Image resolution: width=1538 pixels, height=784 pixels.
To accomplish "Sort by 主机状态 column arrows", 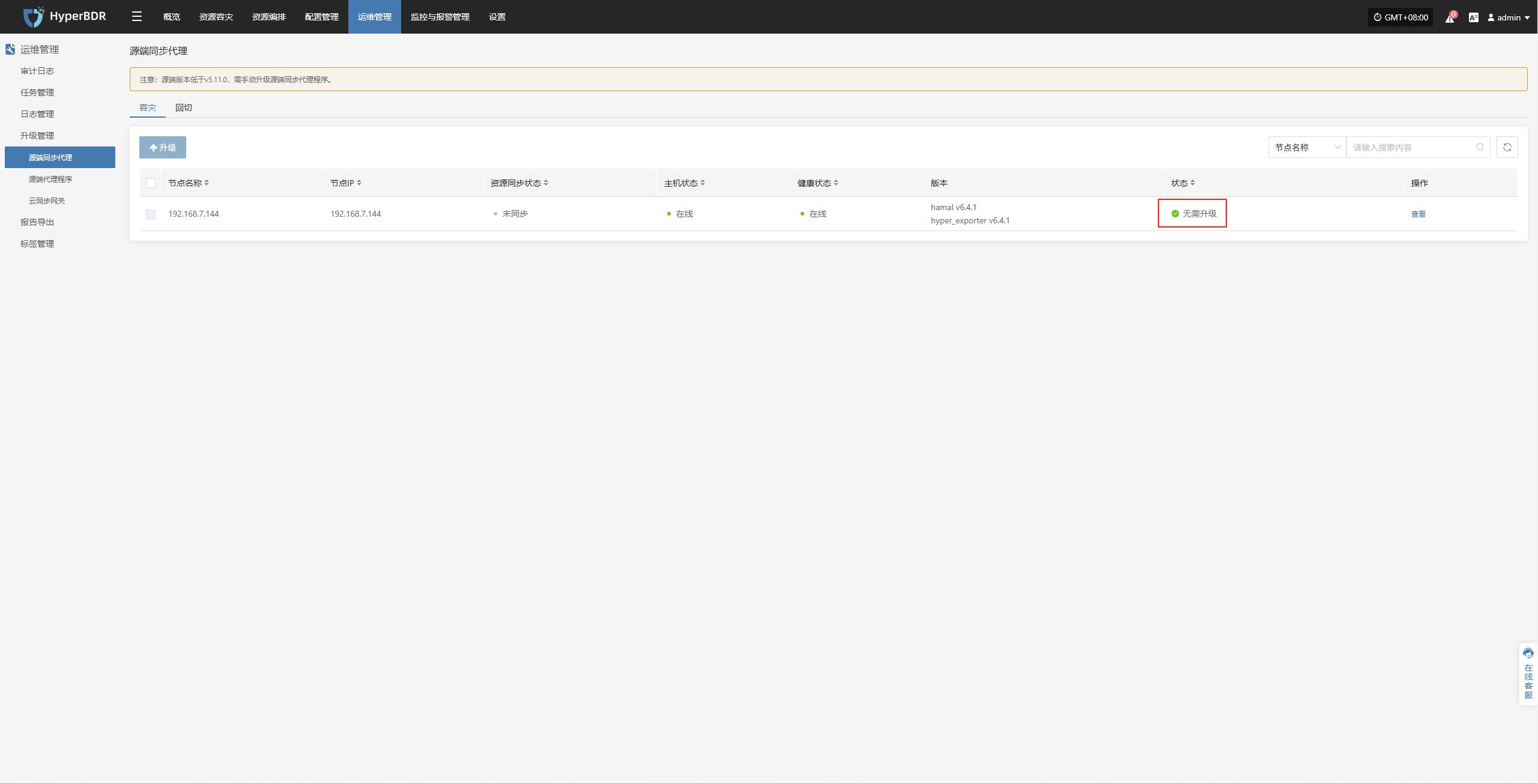I will coord(703,183).
